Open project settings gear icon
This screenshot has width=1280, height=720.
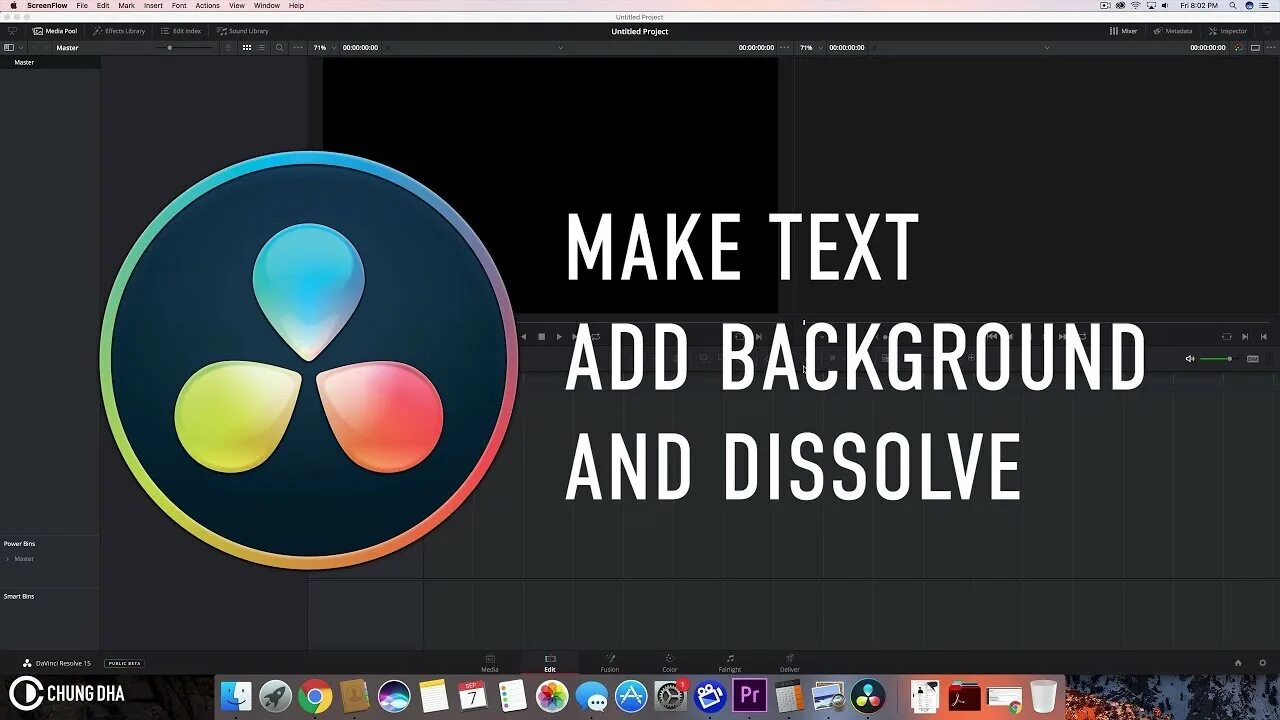pos(1262,663)
